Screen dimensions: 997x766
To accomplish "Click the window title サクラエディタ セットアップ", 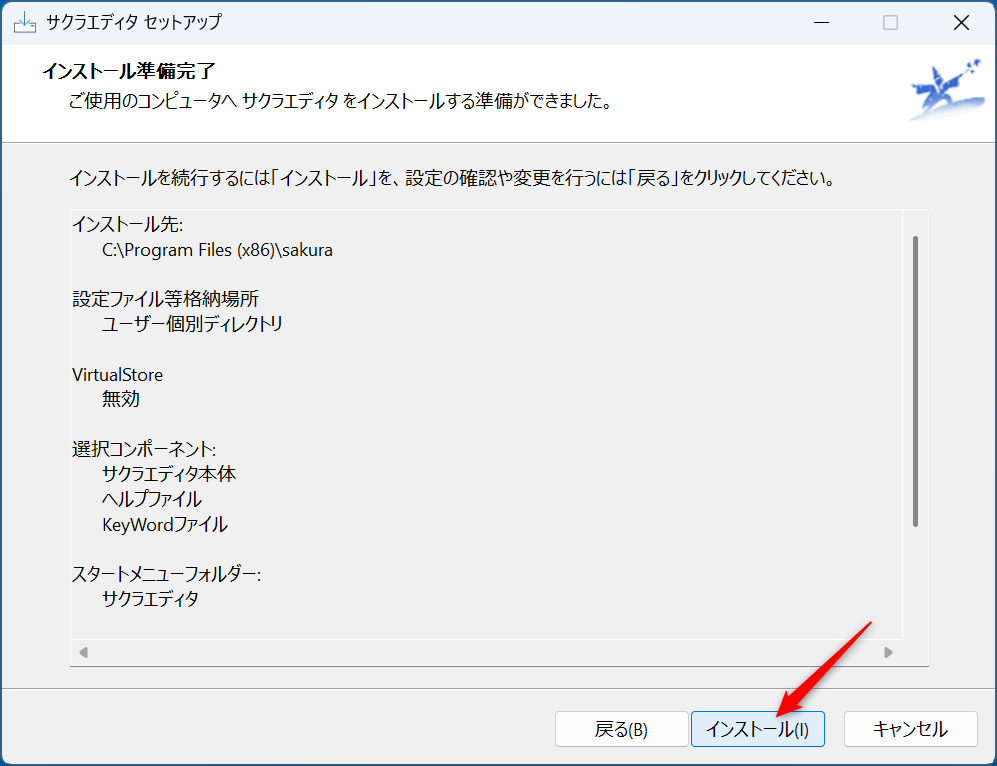I will 134,23.
